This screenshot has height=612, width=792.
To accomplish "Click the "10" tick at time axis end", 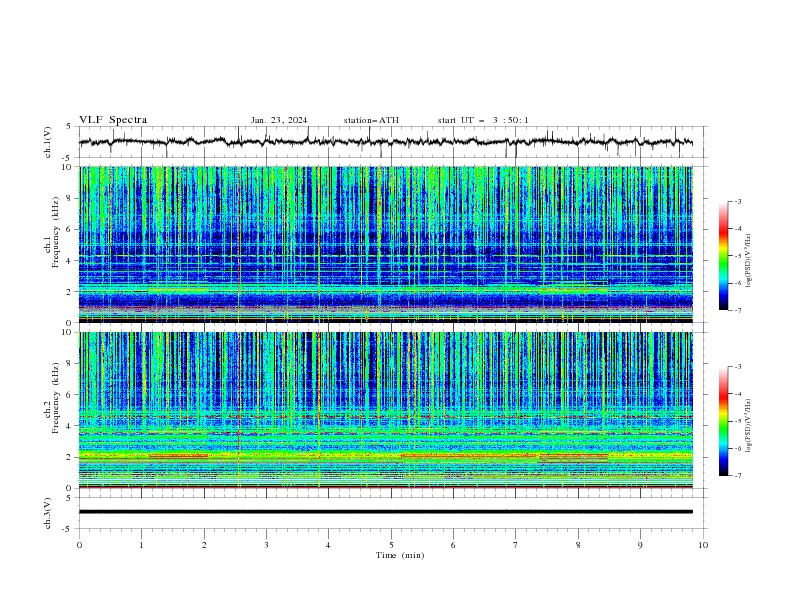I will click(x=703, y=545).
